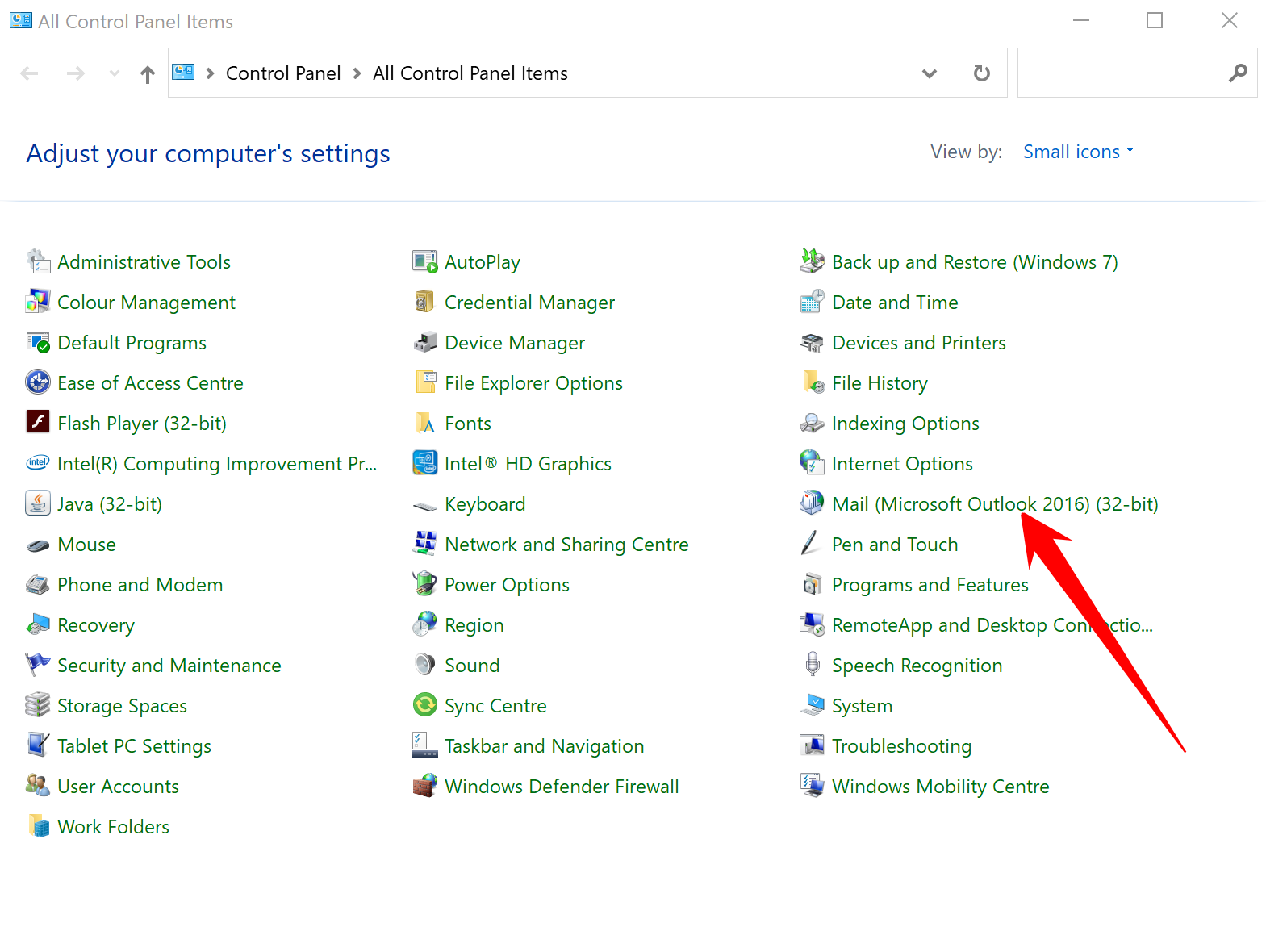The image size is (1266, 952).
Task: Click the Mail (Microsoft Outlook 2016) icon
Action: tap(813, 503)
